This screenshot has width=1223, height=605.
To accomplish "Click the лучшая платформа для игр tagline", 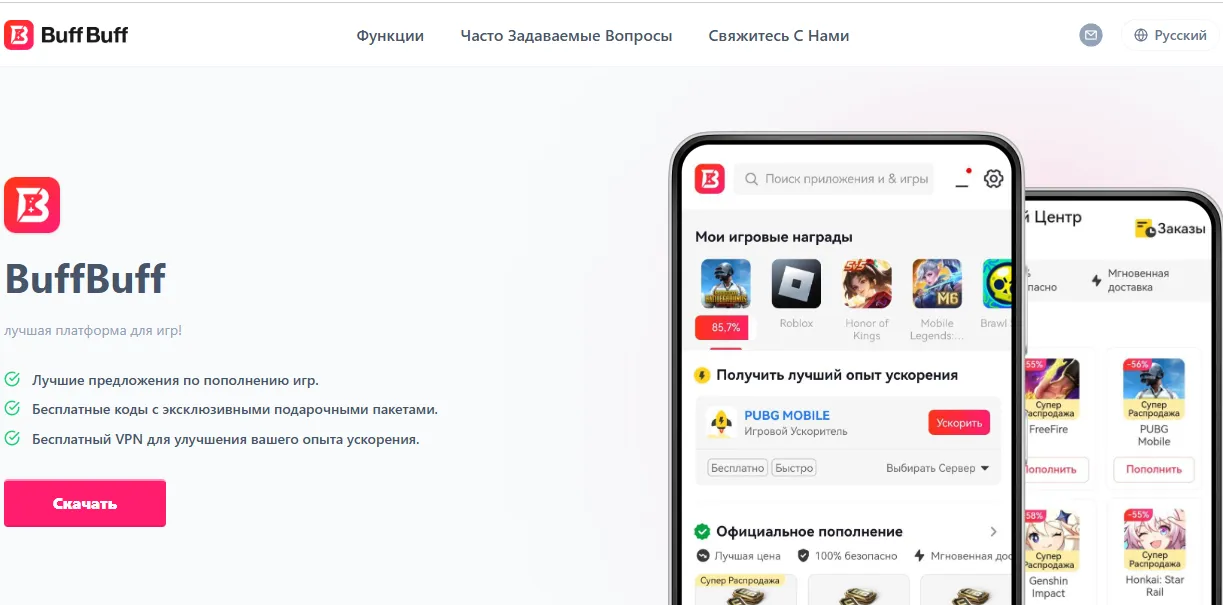I will coord(93,330).
